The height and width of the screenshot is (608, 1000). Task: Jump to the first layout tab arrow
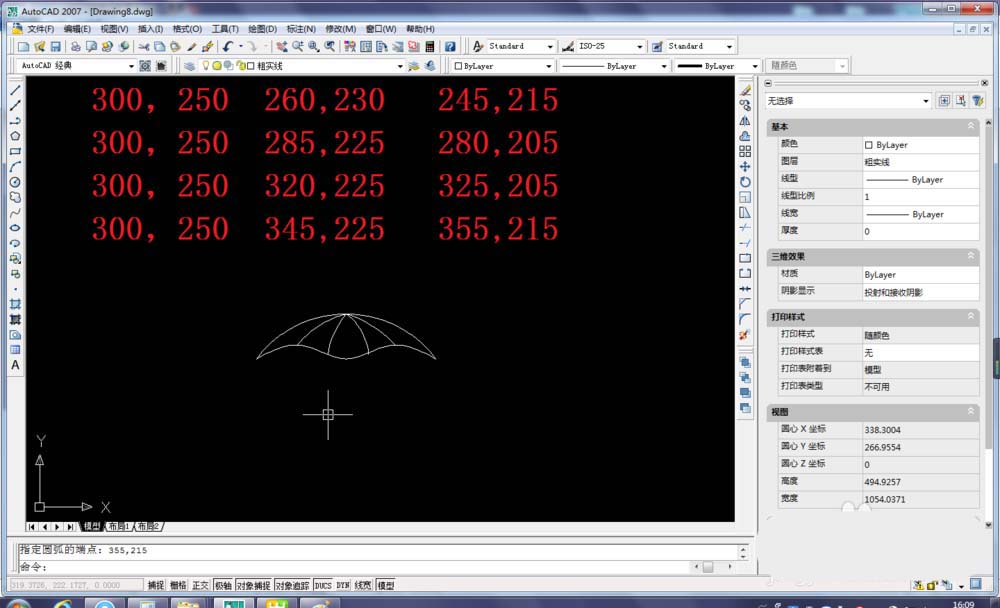pyautogui.click(x=32, y=526)
